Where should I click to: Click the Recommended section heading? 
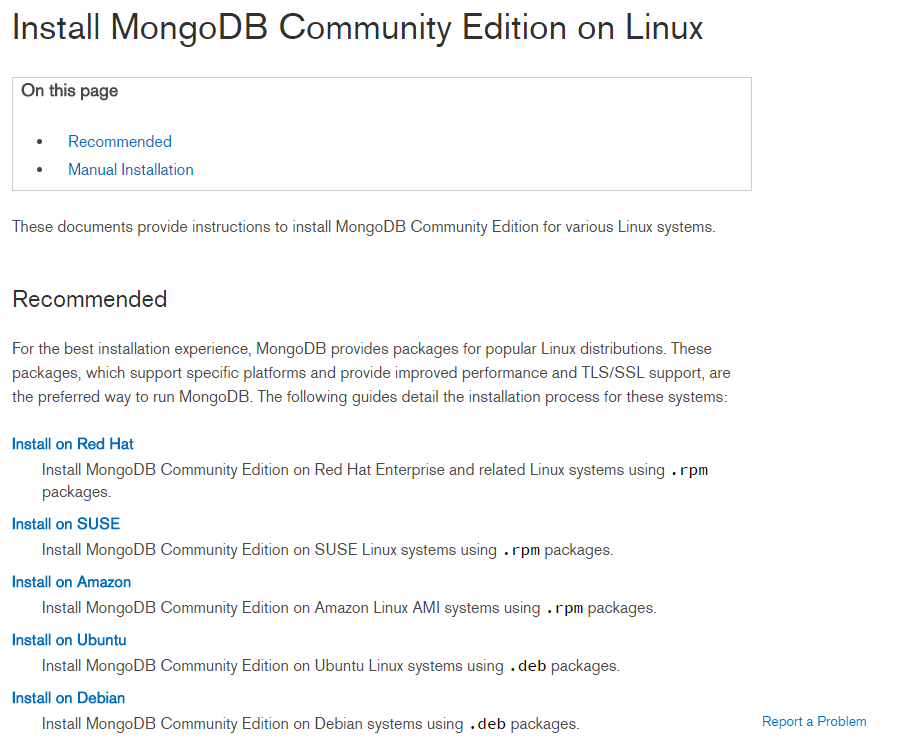tap(90, 299)
